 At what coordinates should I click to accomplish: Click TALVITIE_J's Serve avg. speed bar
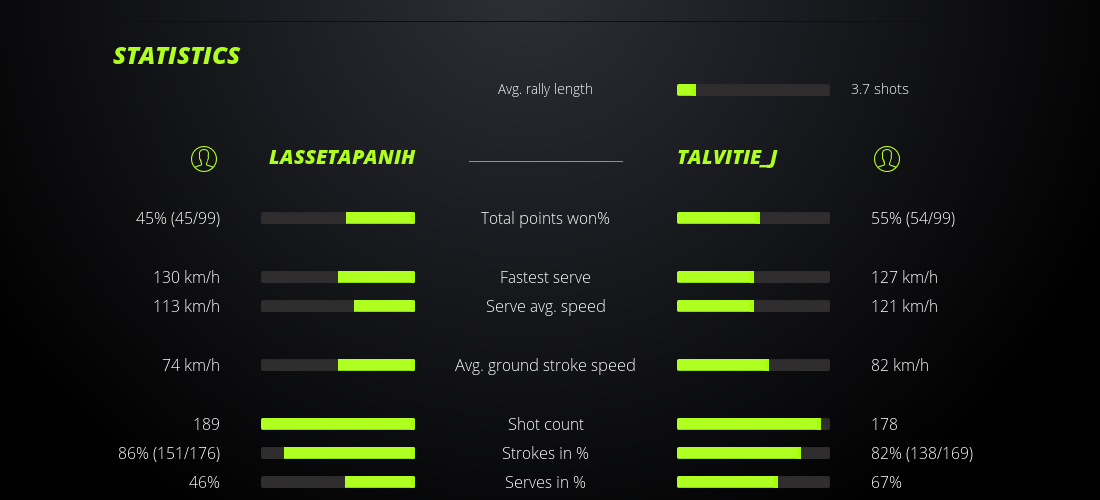coord(753,306)
